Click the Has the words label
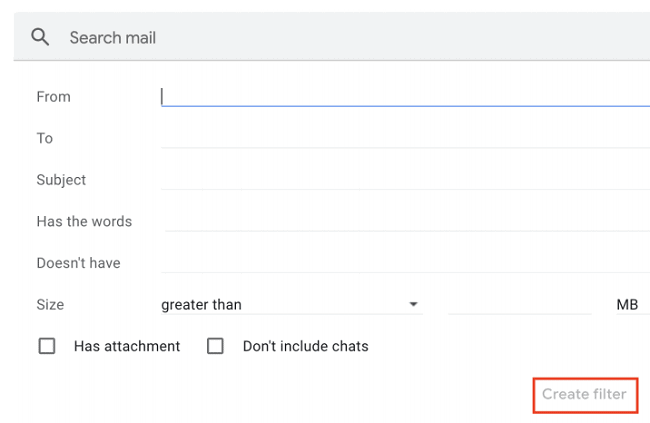Image resolution: width=650 pixels, height=423 pixels. click(x=84, y=221)
